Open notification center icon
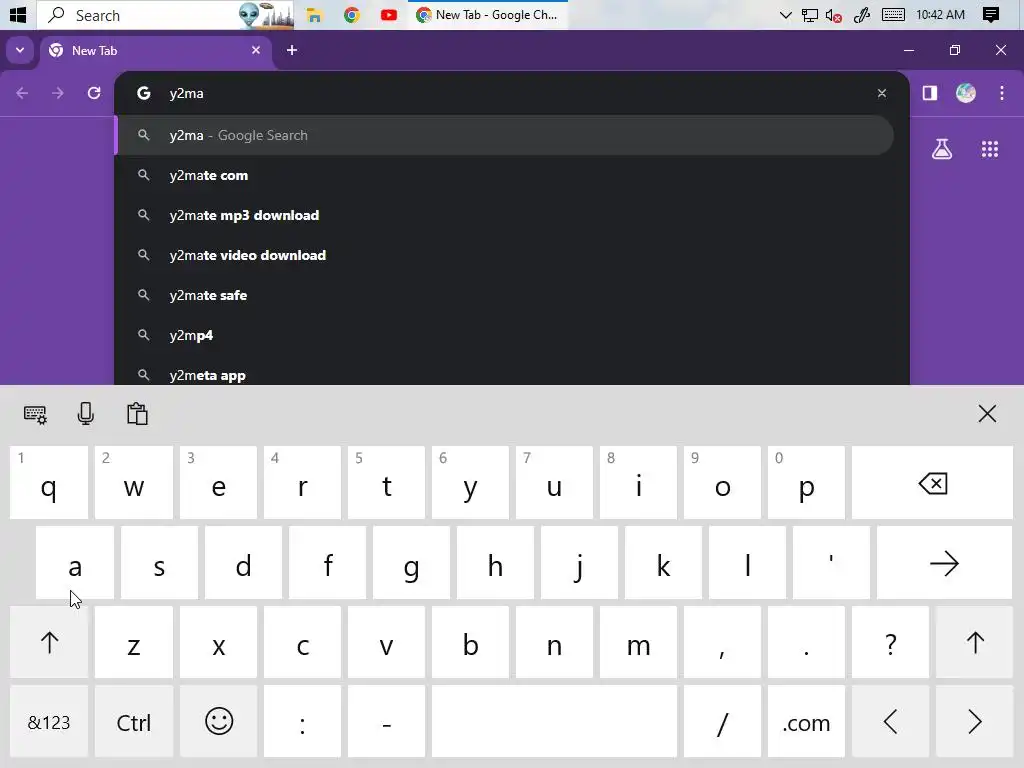1024x768 pixels. pyautogui.click(x=991, y=15)
